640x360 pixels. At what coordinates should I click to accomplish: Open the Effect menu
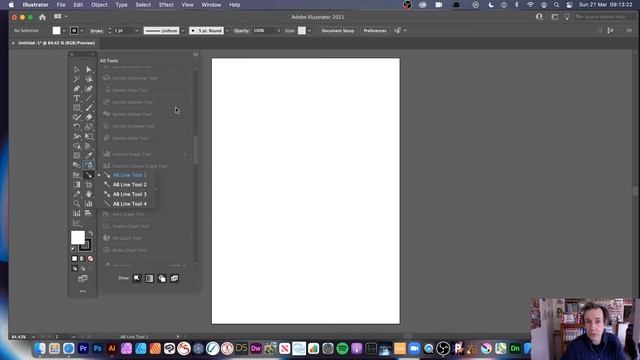pyautogui.click(x=166, y=5)
